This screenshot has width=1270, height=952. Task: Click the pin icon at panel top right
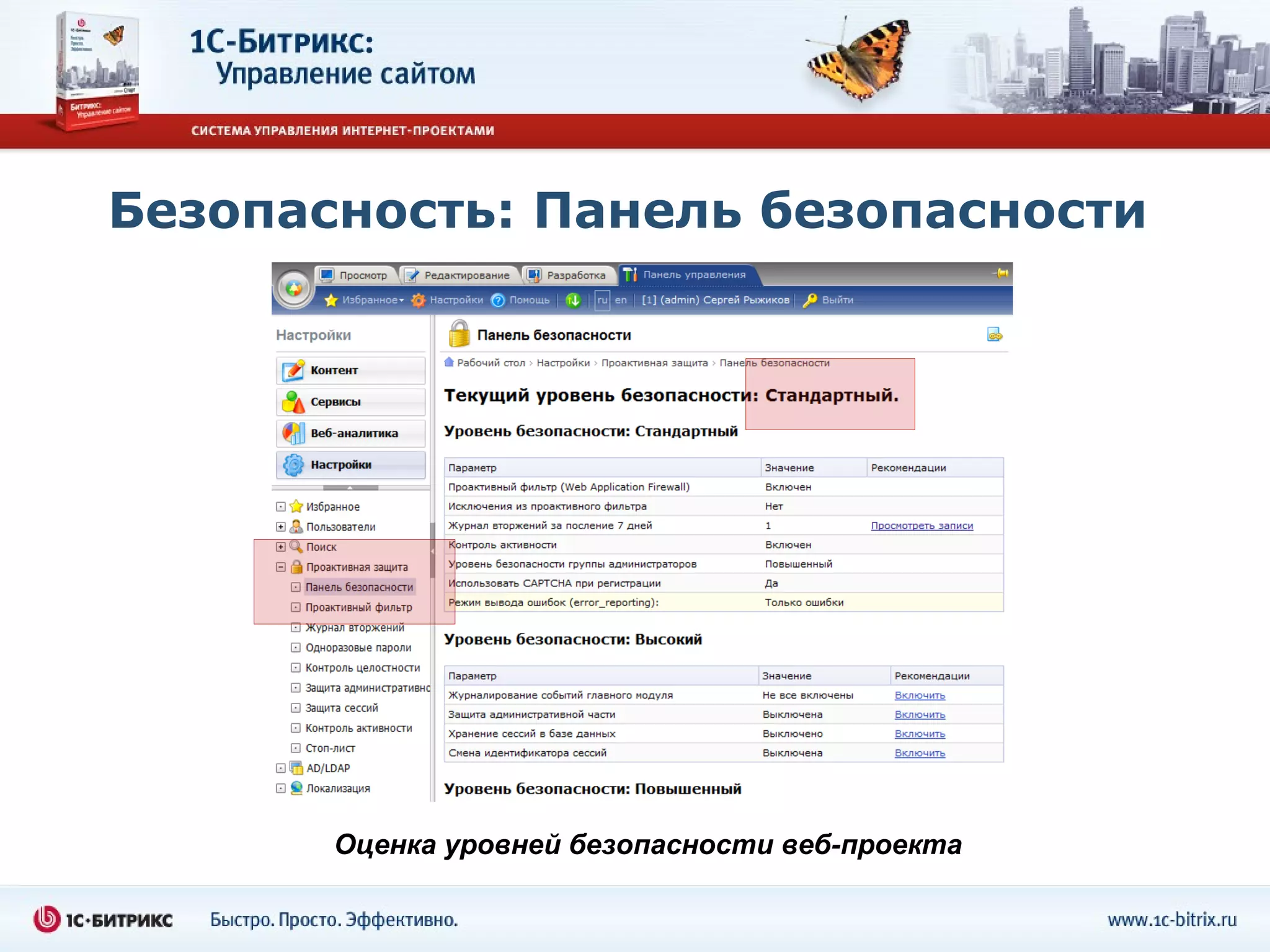1000,273
